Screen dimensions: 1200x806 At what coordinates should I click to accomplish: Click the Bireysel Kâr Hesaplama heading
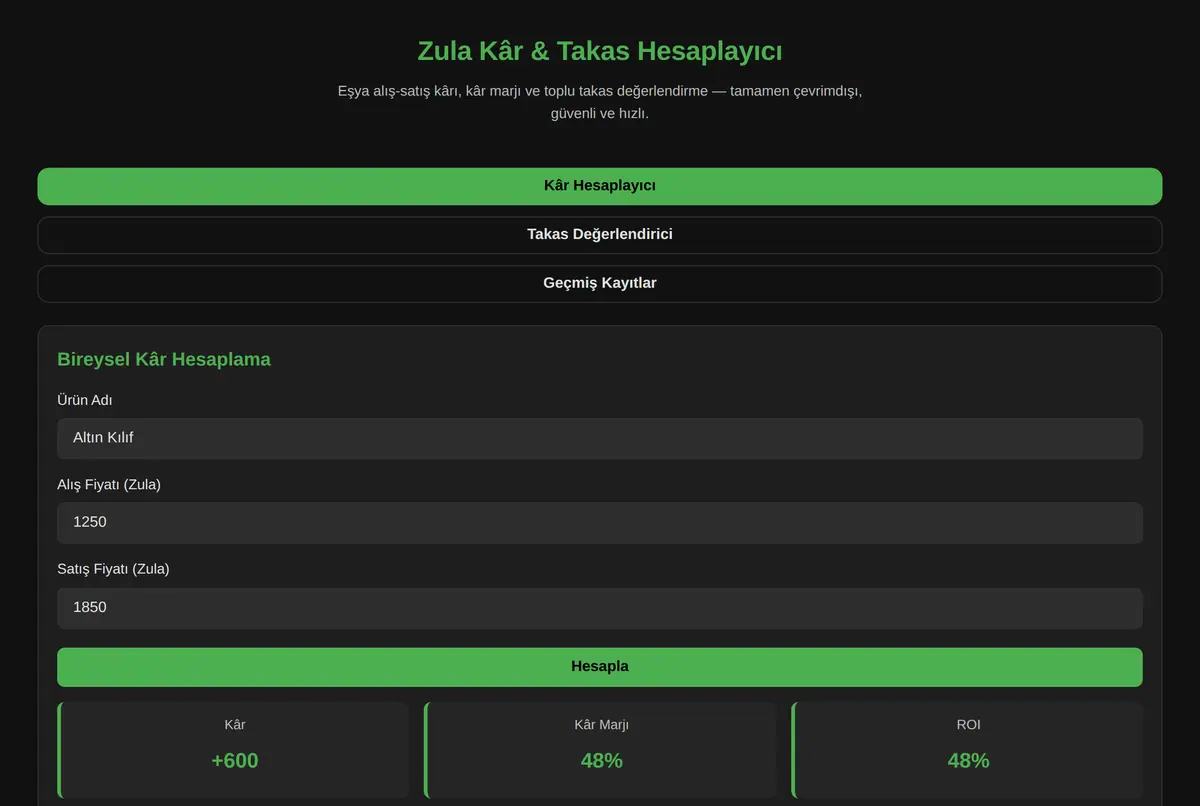tap(164, 359)
